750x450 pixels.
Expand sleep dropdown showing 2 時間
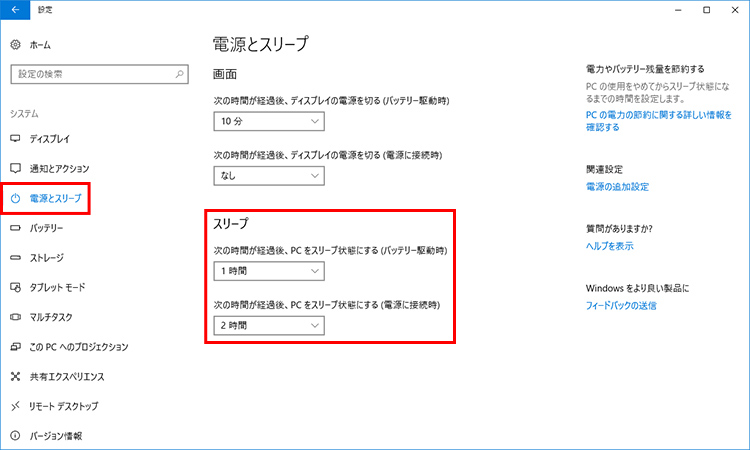(x=269, y=325)
